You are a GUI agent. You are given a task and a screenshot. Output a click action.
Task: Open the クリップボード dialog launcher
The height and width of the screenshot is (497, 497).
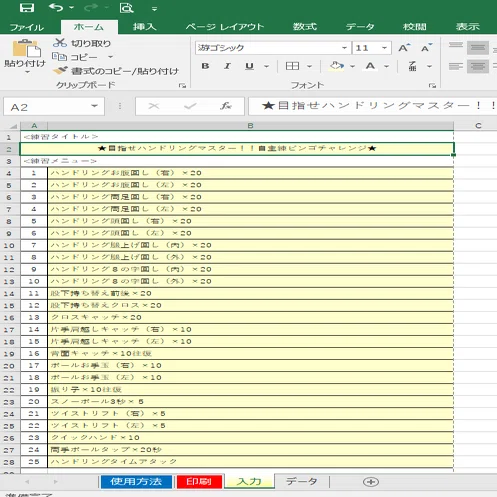[182, 86]
